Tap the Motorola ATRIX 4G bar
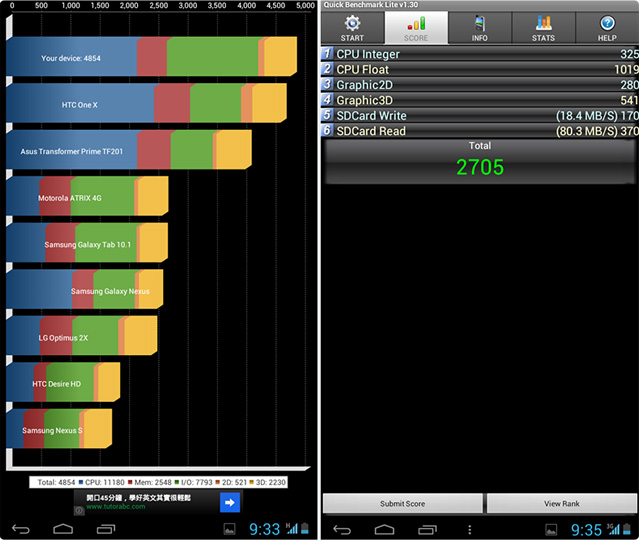This screenshot has width=640, height=540. point(87,196)
